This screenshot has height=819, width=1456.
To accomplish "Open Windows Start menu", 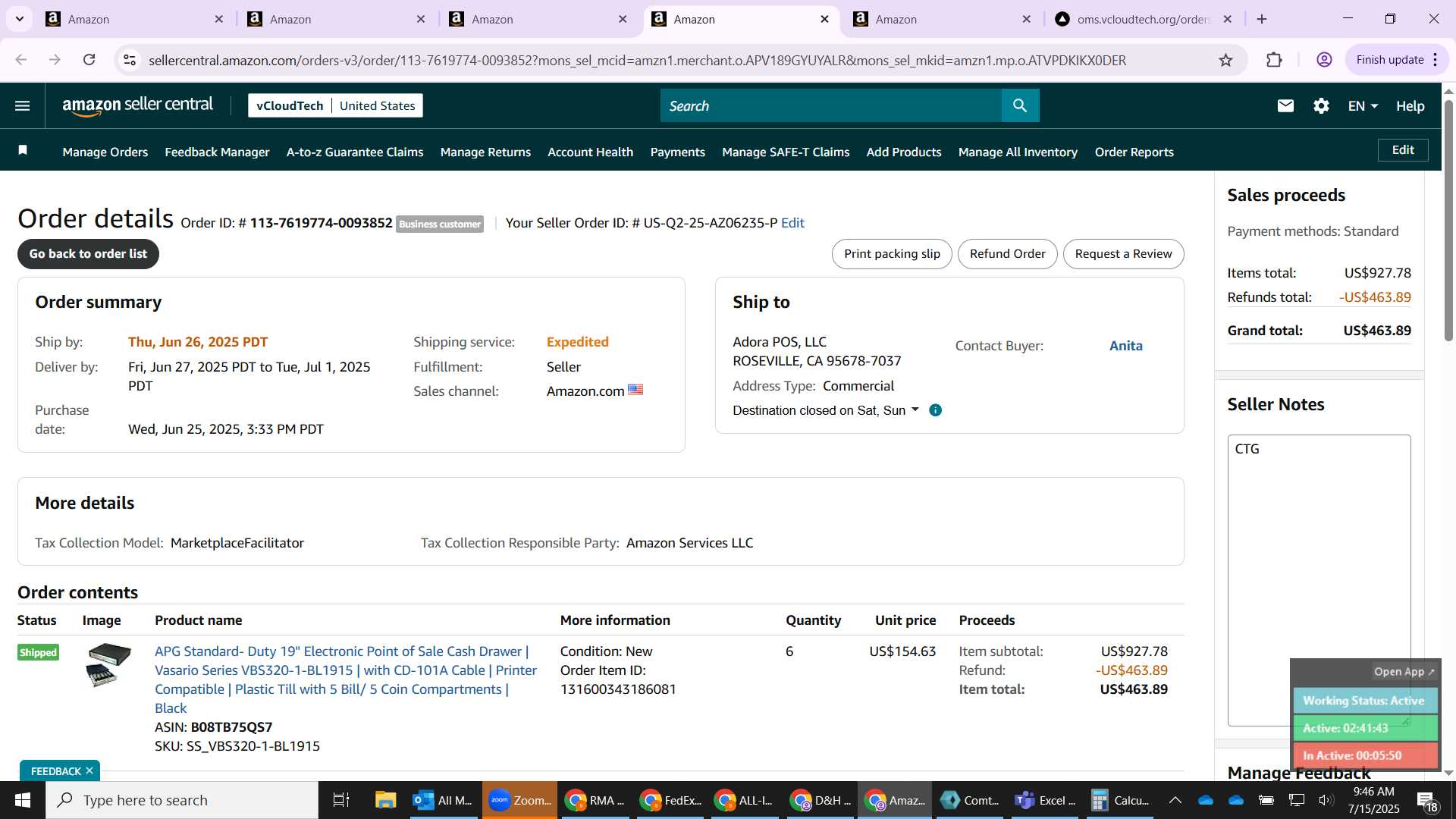I will click(22, 800).
